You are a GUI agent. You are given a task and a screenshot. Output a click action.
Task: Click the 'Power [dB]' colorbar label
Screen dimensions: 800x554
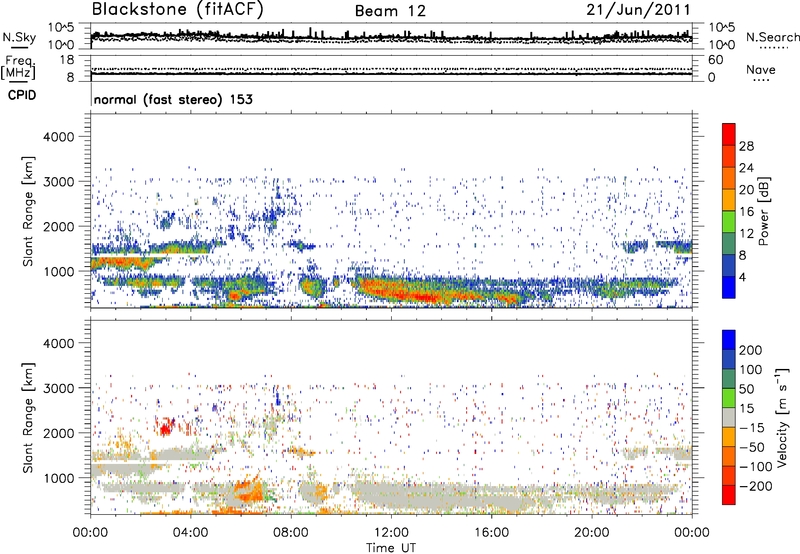pos(764,211)
